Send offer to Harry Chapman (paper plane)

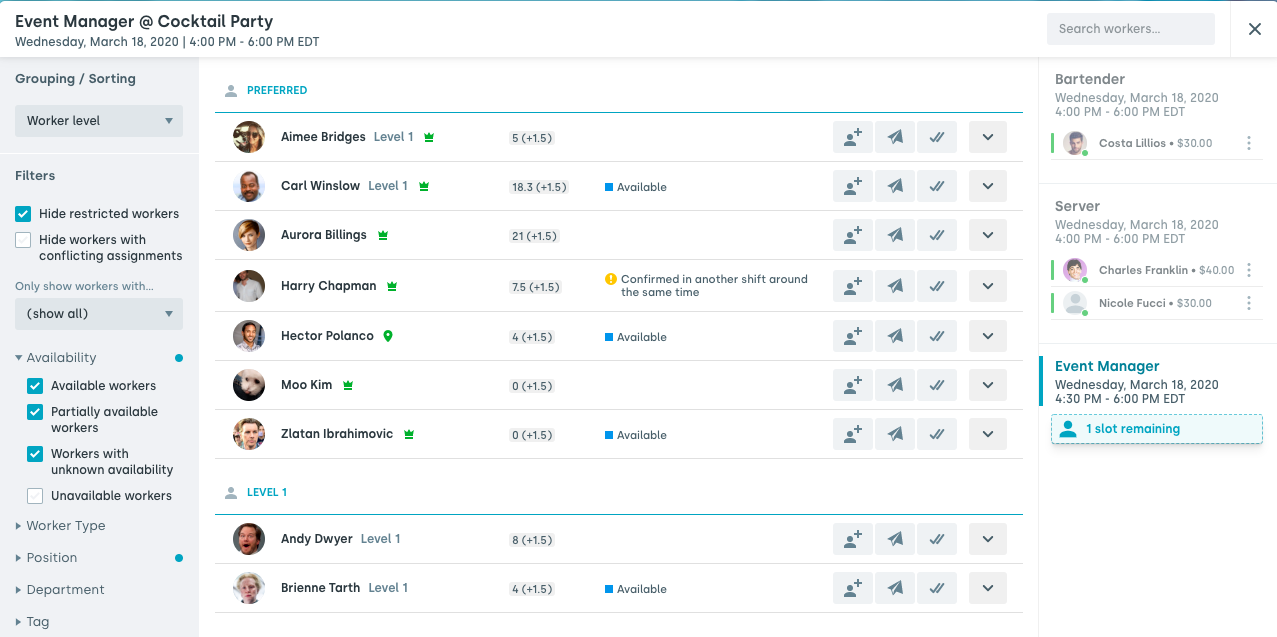tap(895, 286)
